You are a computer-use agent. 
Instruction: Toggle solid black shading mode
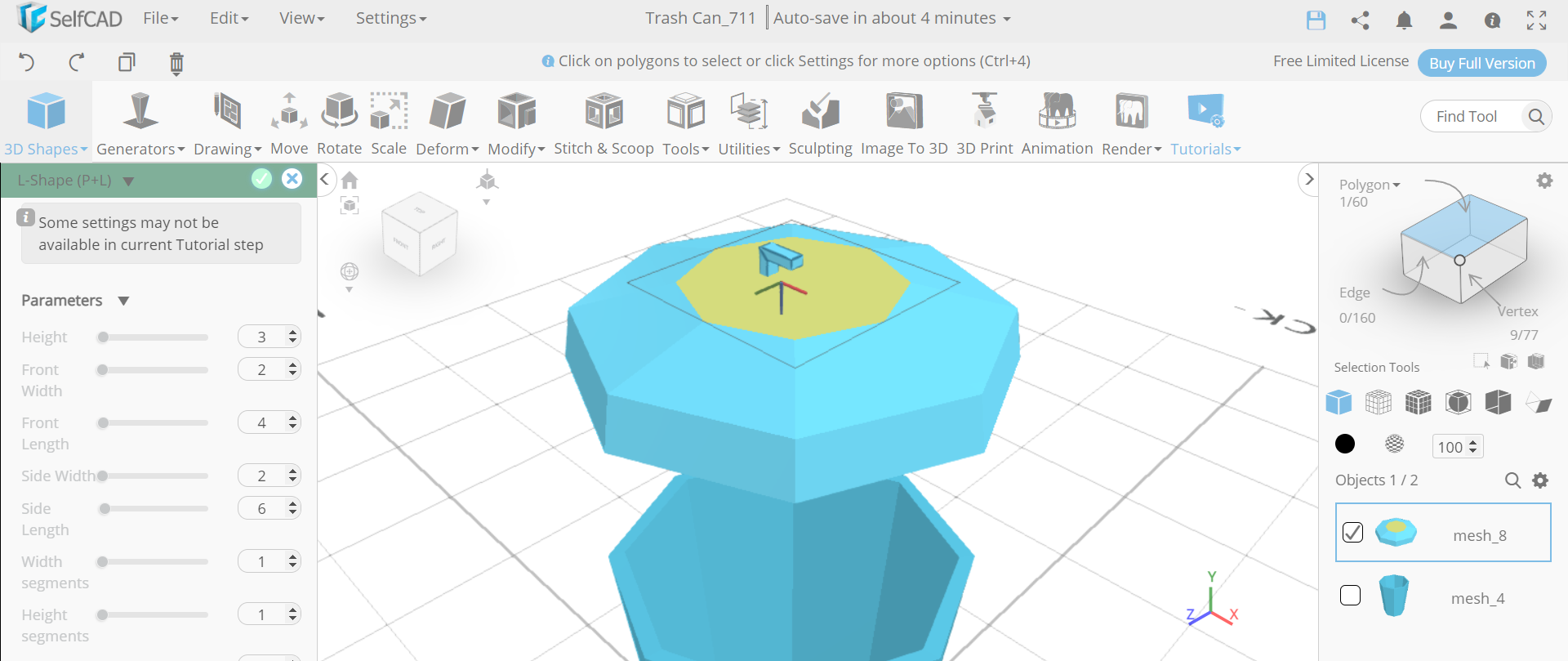1345,444
